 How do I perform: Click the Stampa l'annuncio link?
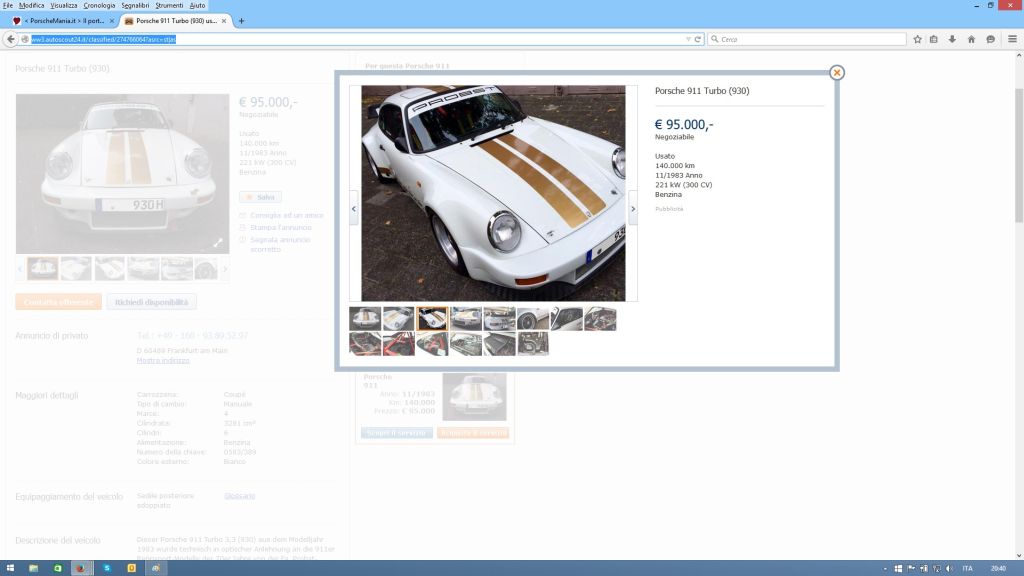point(281,227)
